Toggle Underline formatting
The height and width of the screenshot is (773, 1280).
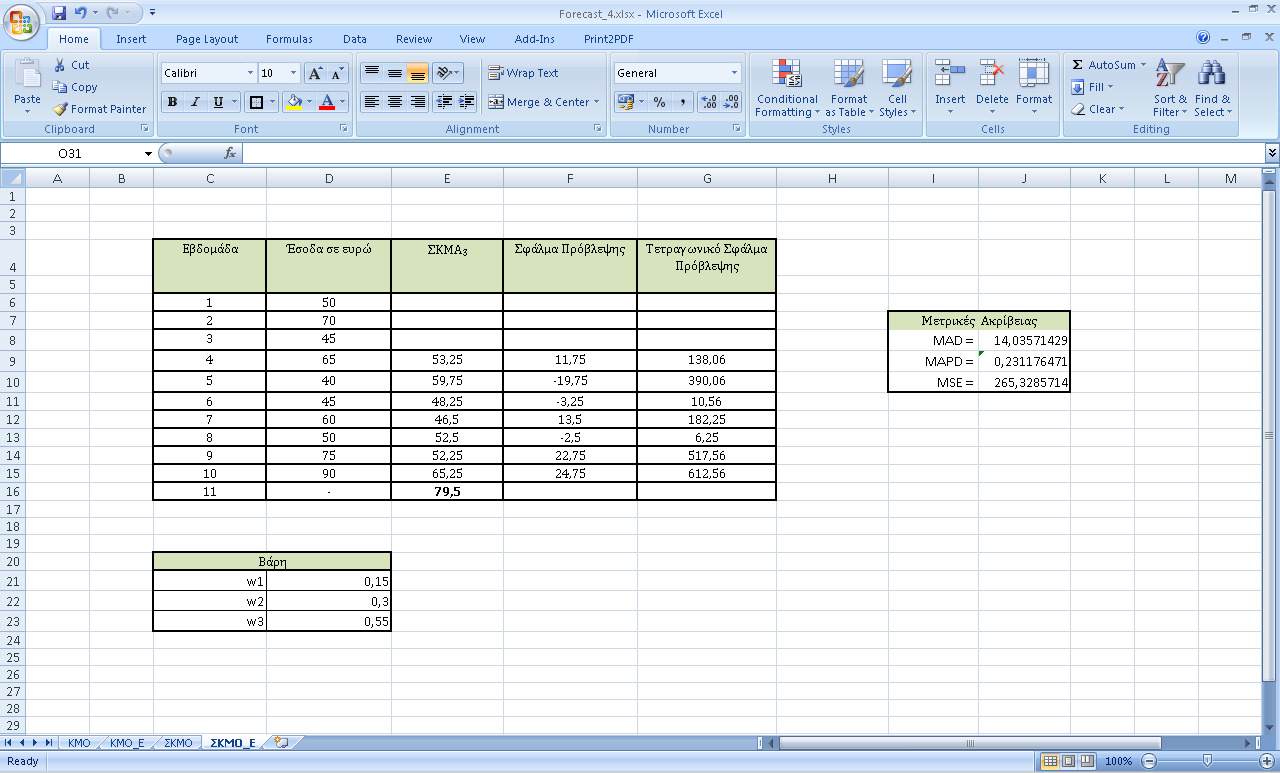tap(218, 102)
